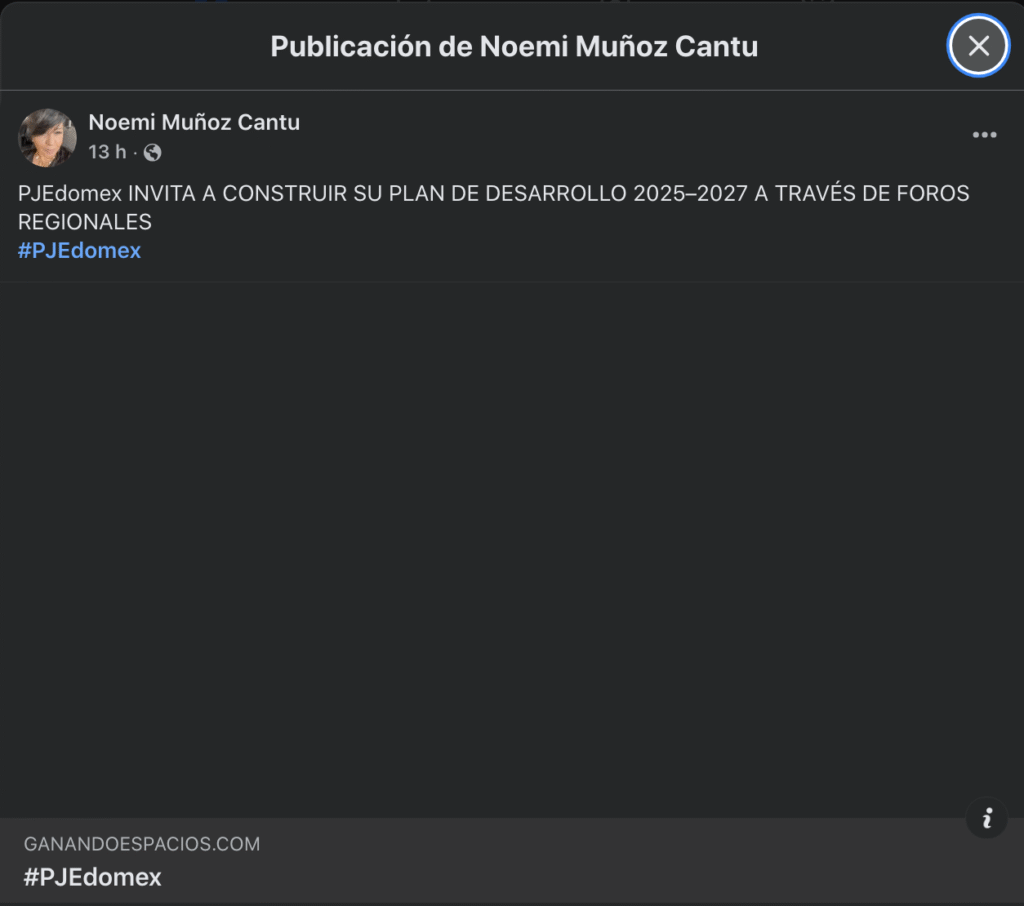
Task: Click the link info icon
Action: (x=987, y=818)
